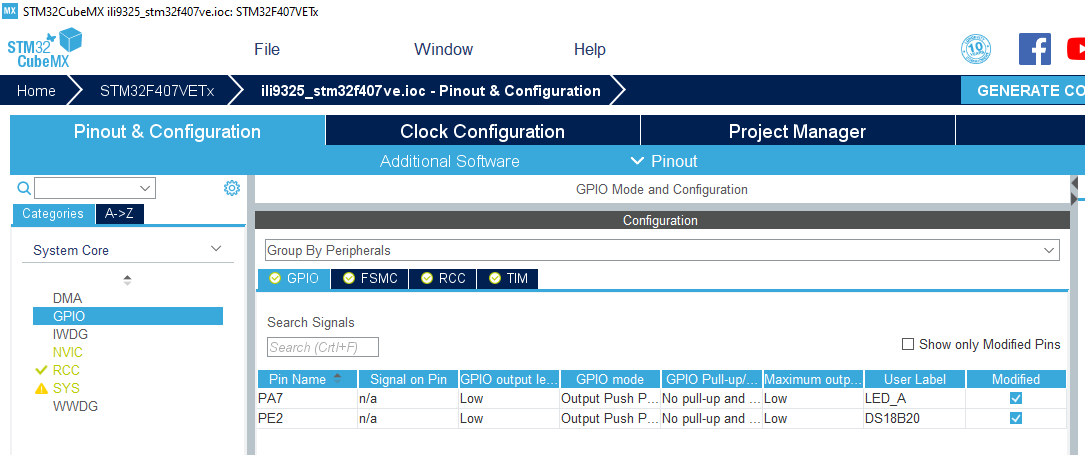Open the Facebook icon link
Image resolution: width=1085 pixels, height=455 pixels.
(1034, 50)
